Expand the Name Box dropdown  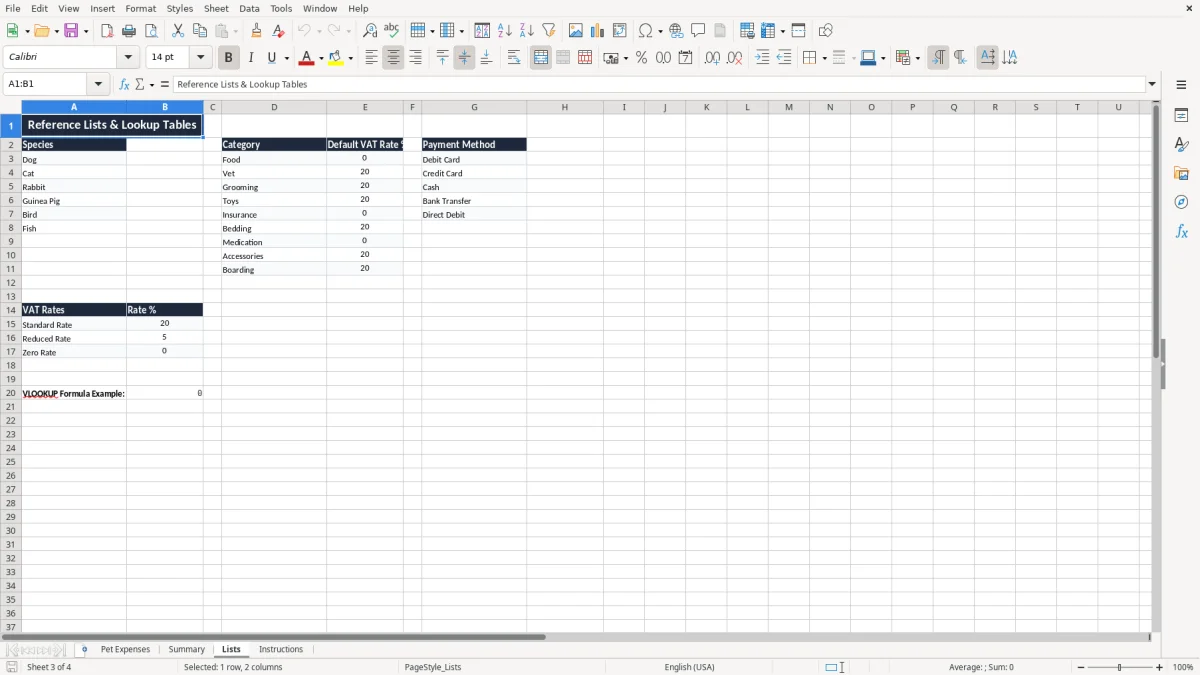click(x=99, y=84)
